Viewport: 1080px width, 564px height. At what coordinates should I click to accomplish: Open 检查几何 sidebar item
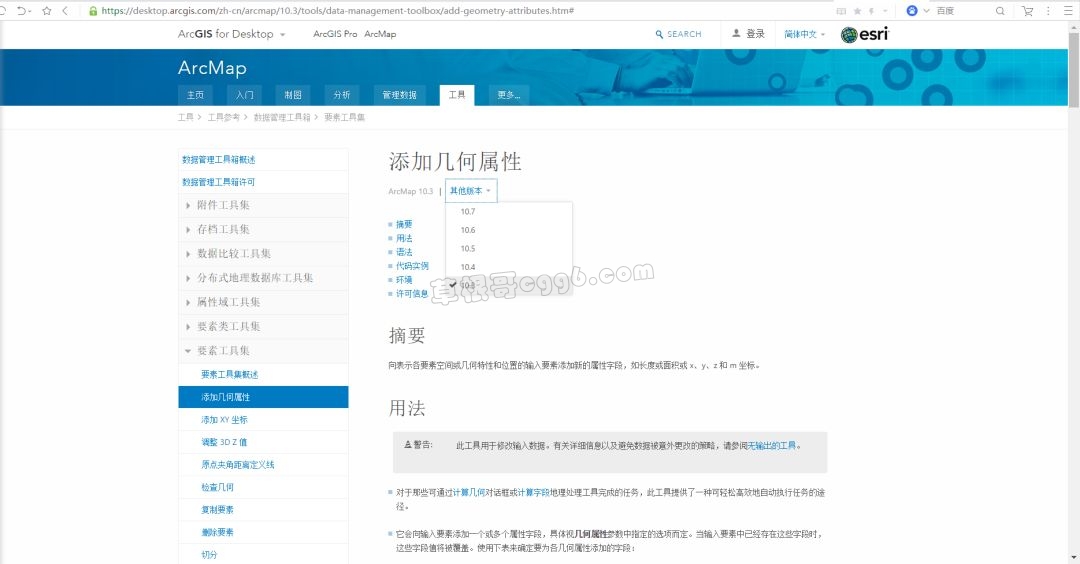[x=217, y=488]
